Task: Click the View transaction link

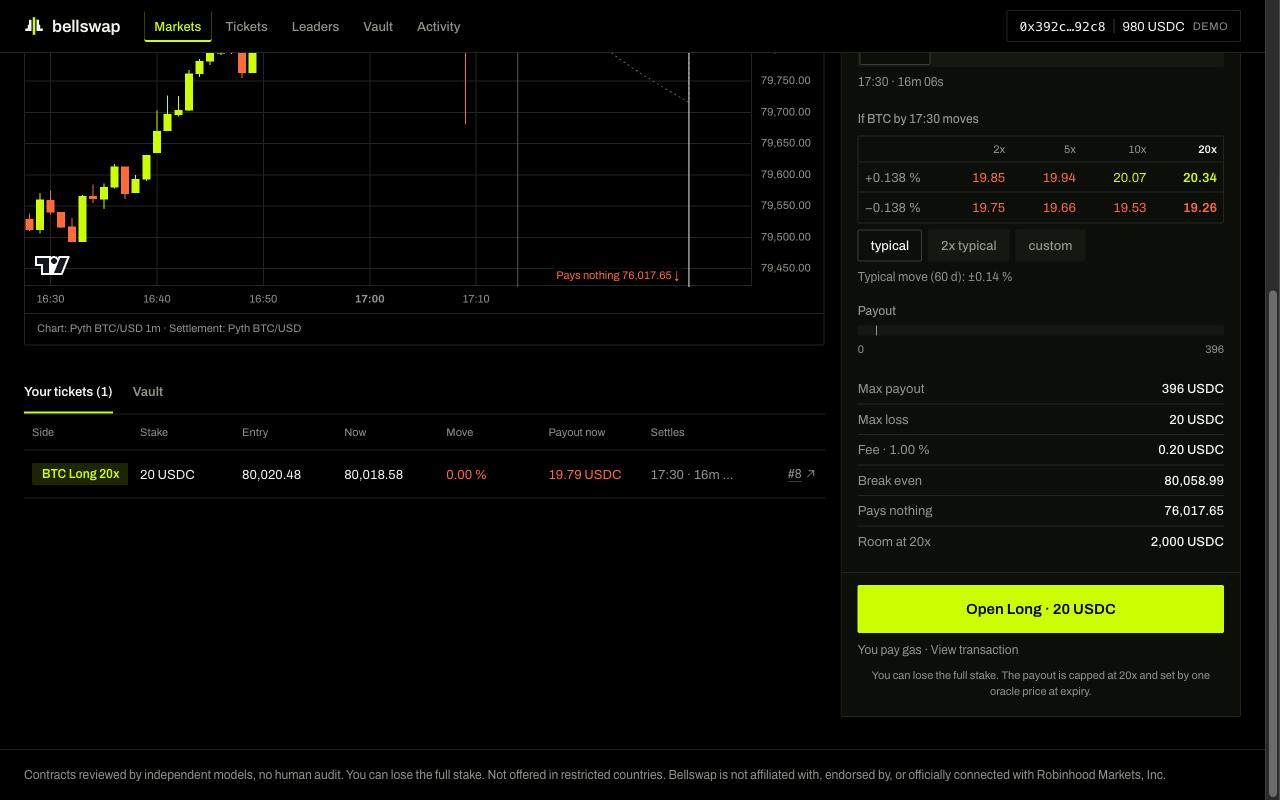Action: pyautogui.click(x=974, y=650)
